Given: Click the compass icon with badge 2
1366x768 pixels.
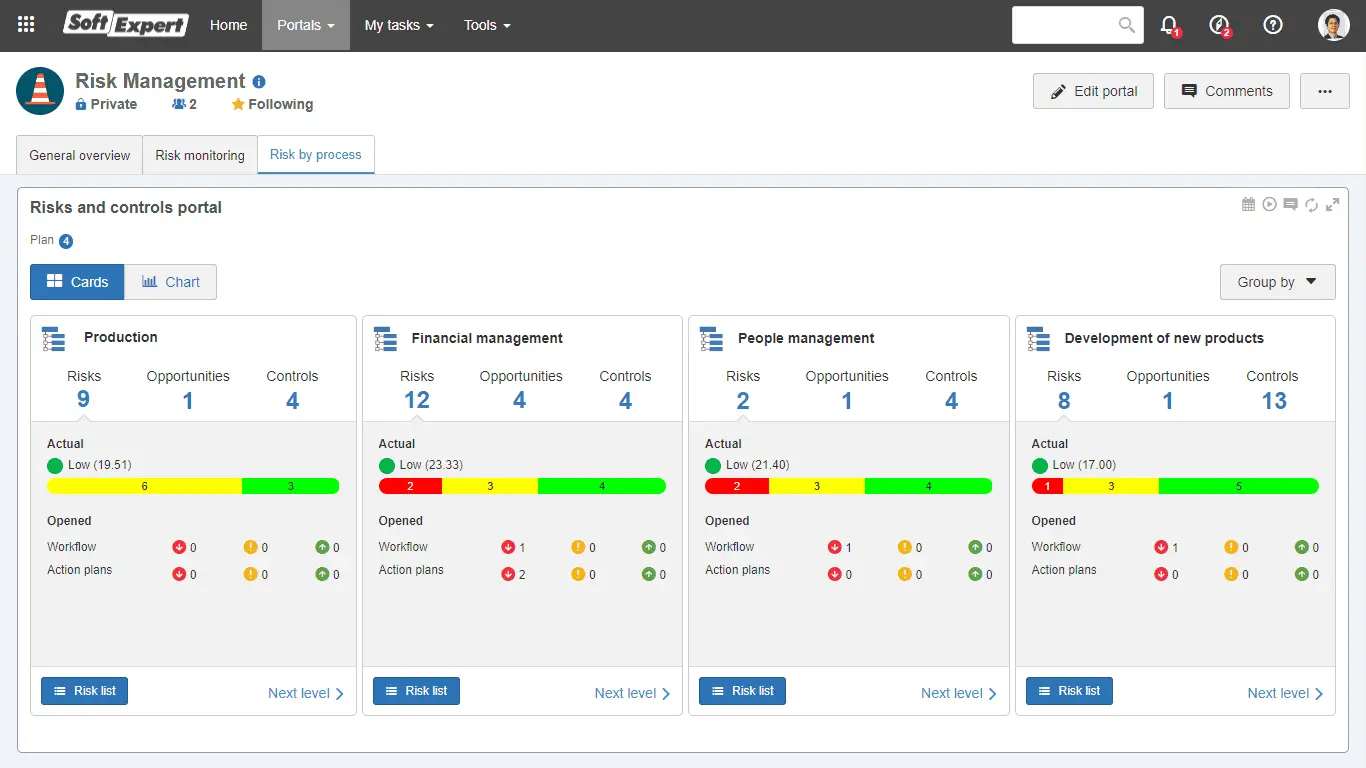Looking at the screenshot, I should point(1218,25).
